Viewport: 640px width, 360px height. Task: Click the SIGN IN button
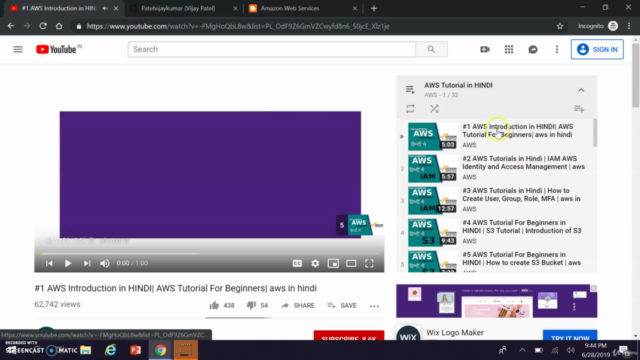click(597, 49)
